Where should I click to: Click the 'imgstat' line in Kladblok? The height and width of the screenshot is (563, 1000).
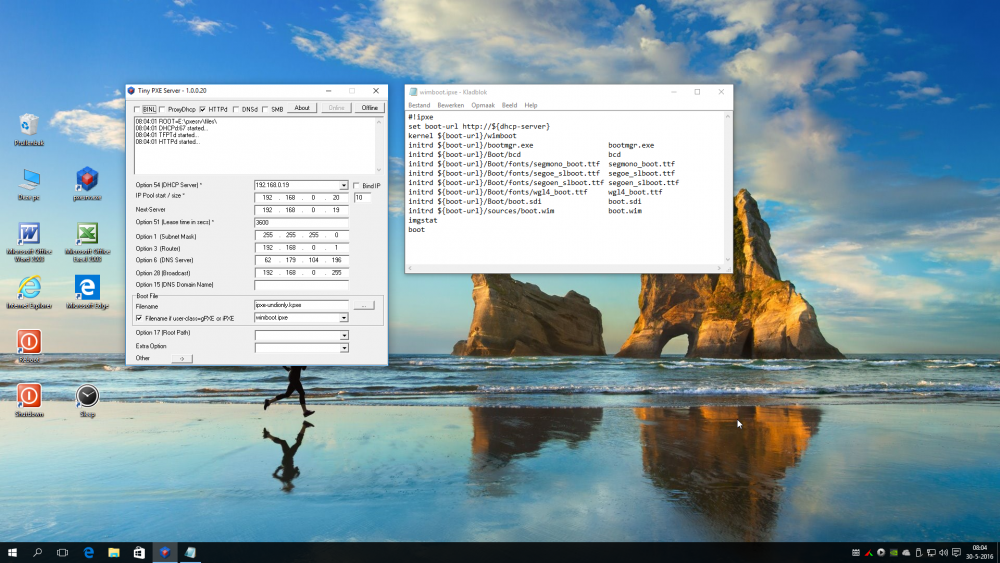pos(423,220)
